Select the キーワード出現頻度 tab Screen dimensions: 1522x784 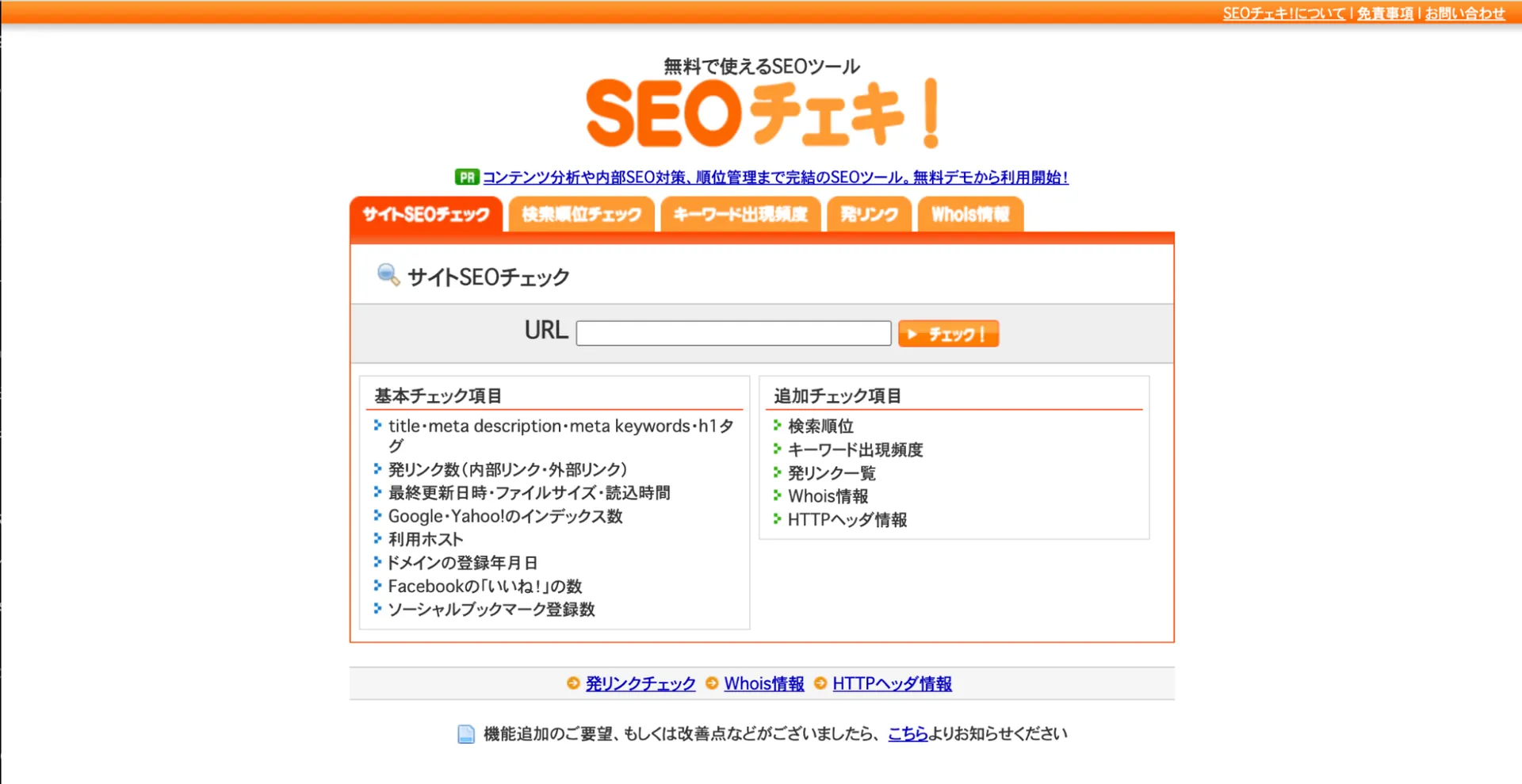click(740, 214)
